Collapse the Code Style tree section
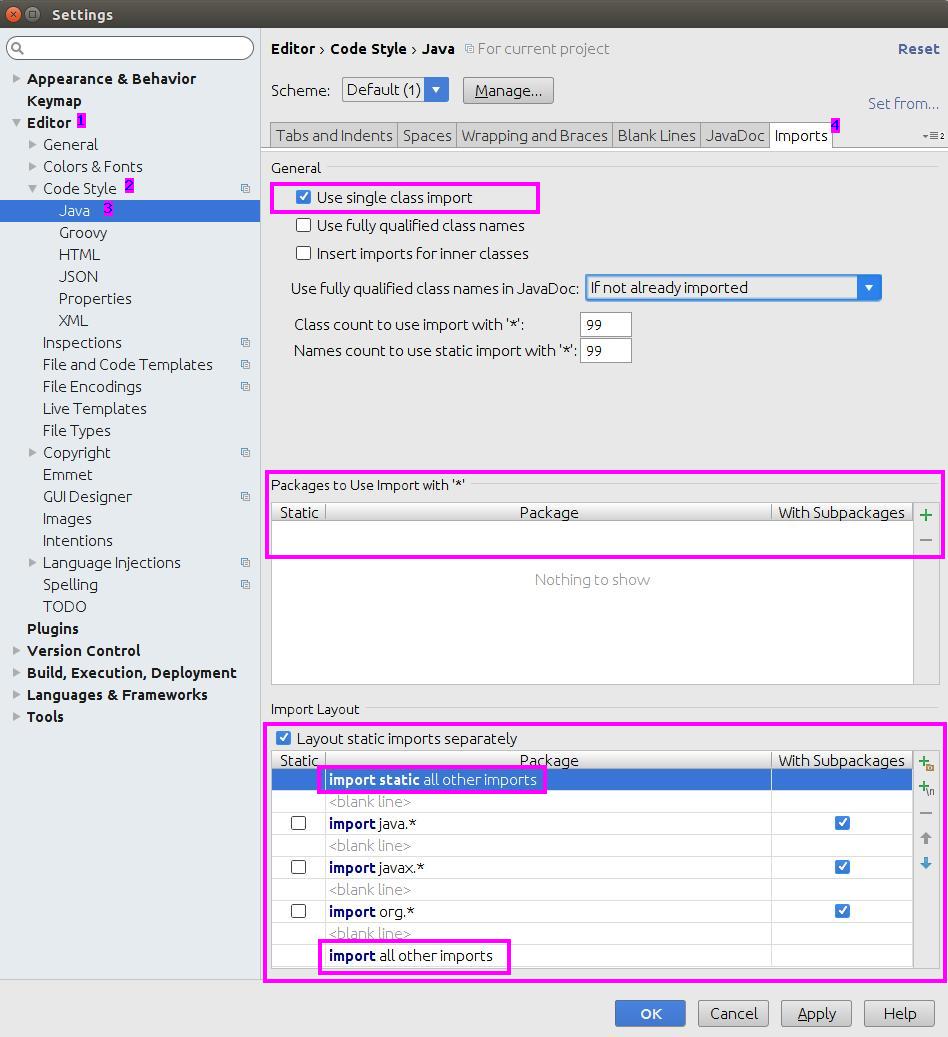The width and height of the screenshot is (948, 1037). point(33,188)
